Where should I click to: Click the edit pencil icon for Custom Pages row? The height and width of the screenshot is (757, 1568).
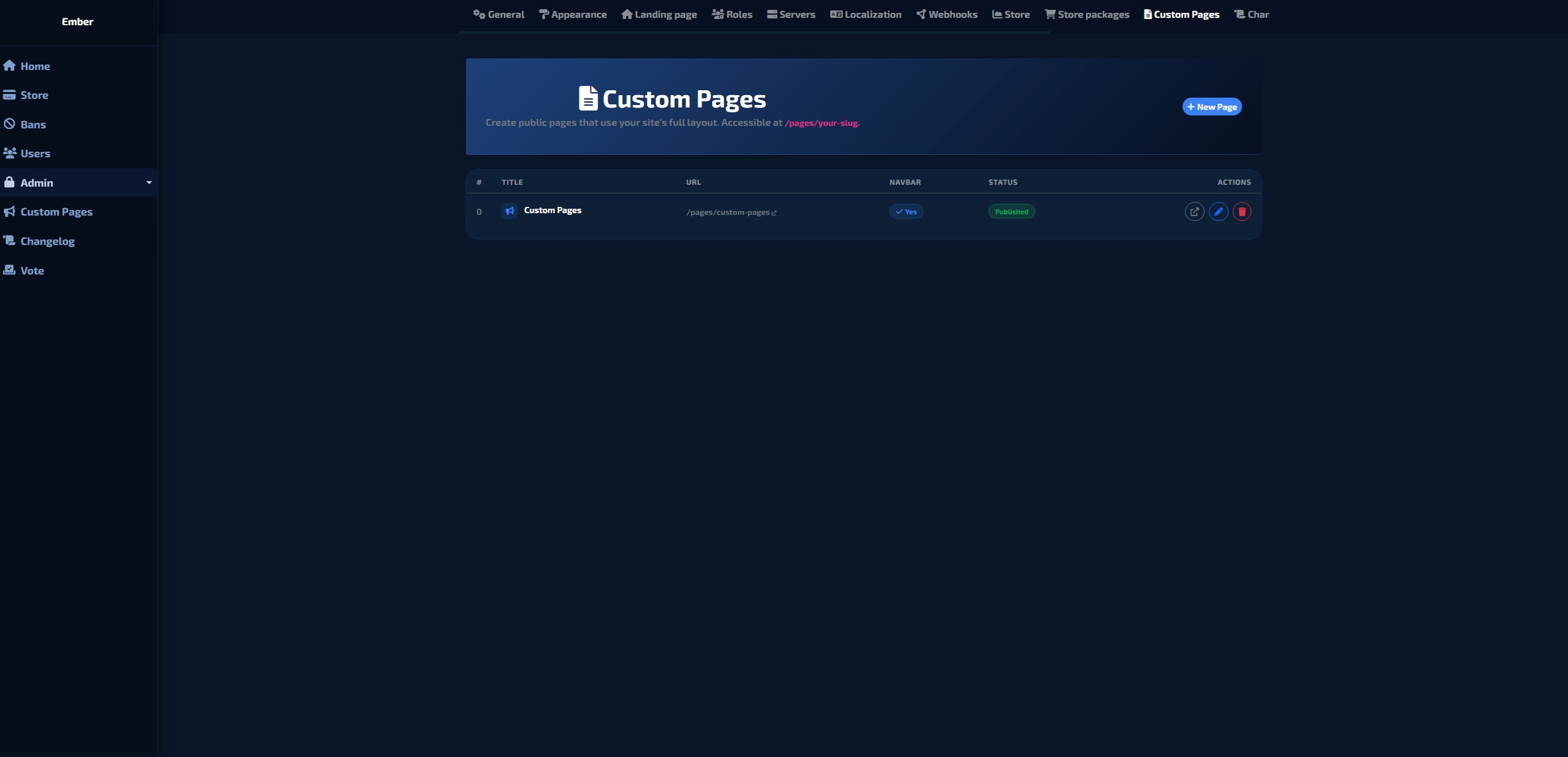click(x=1218, y=212)
